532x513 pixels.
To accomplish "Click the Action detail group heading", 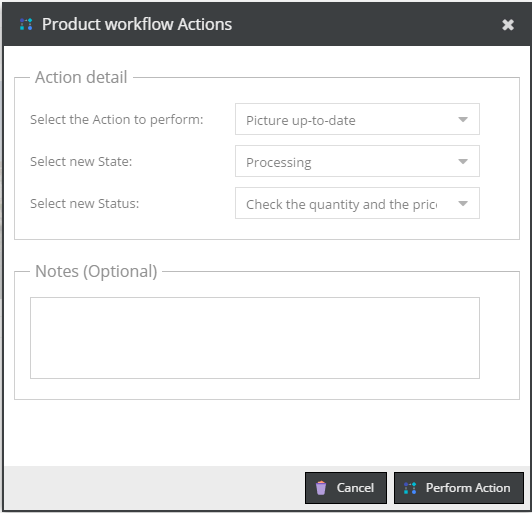I will pyautogui.click(x=81, y=77).
